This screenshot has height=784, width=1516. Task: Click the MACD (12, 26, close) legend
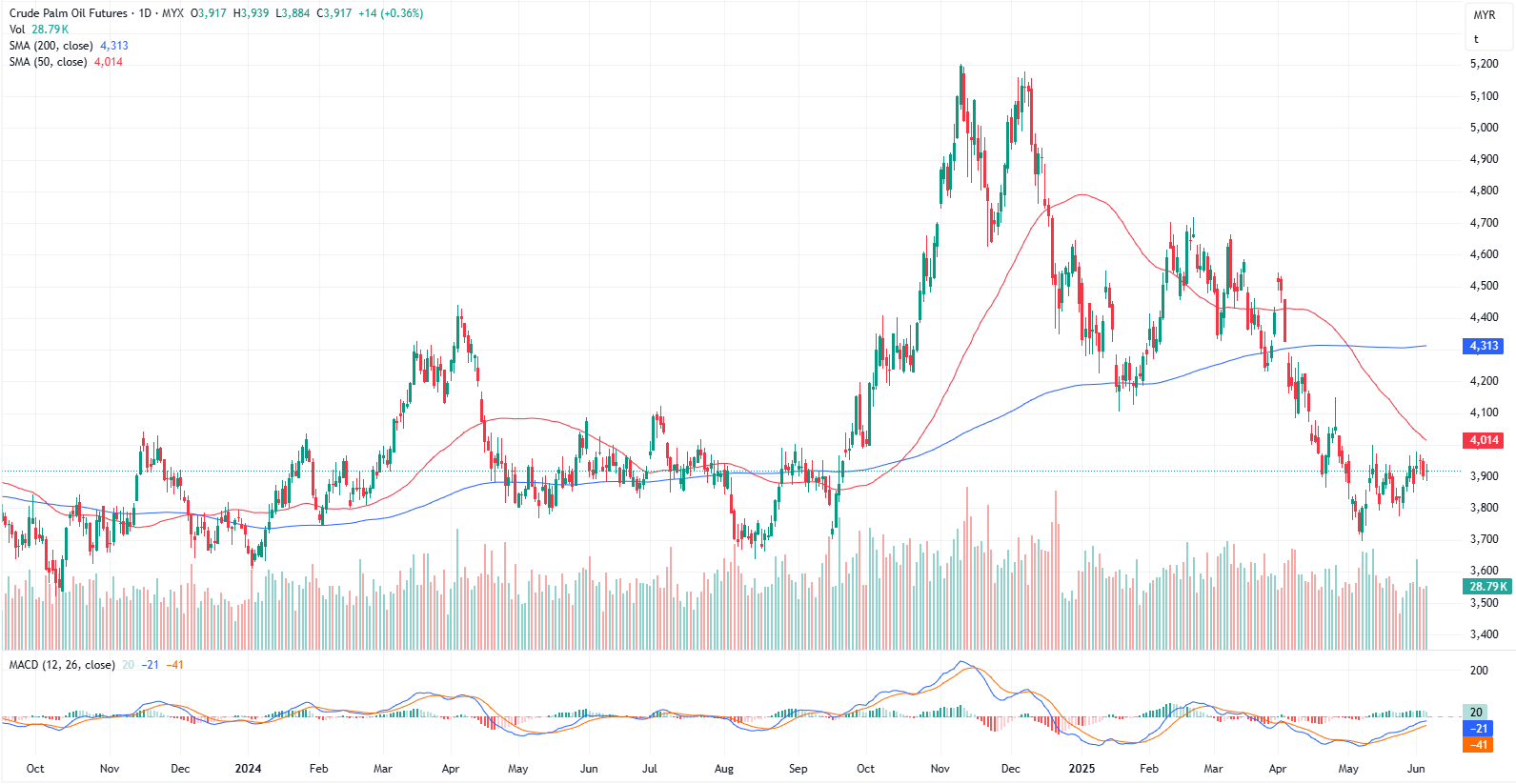point(62,665)
